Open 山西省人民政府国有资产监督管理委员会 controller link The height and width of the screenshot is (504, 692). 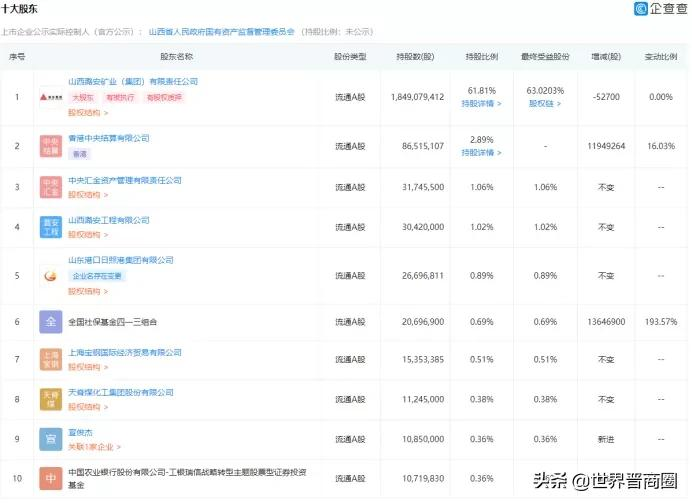click(x=222, y=32)
